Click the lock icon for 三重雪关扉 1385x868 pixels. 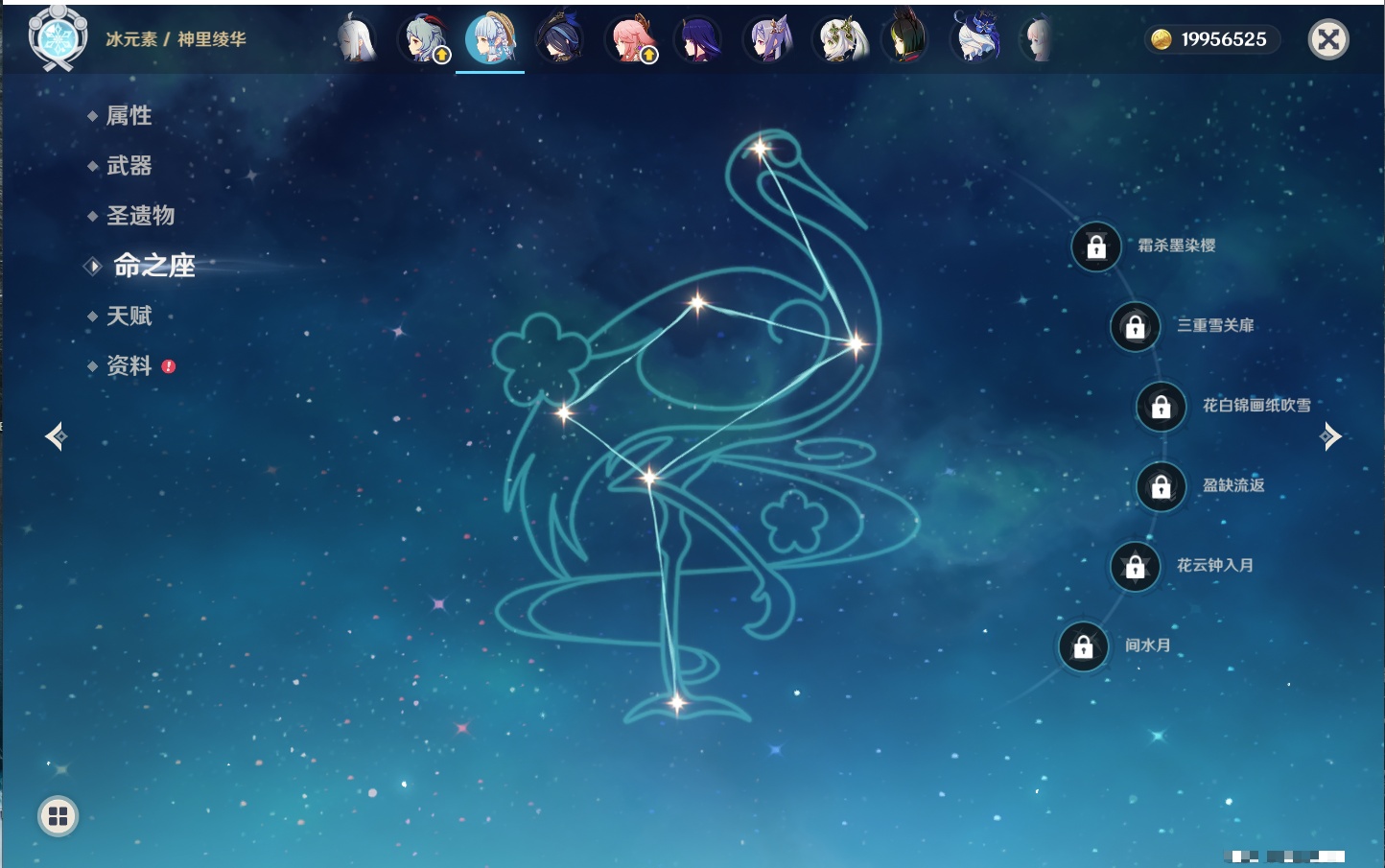[1136, 327]
